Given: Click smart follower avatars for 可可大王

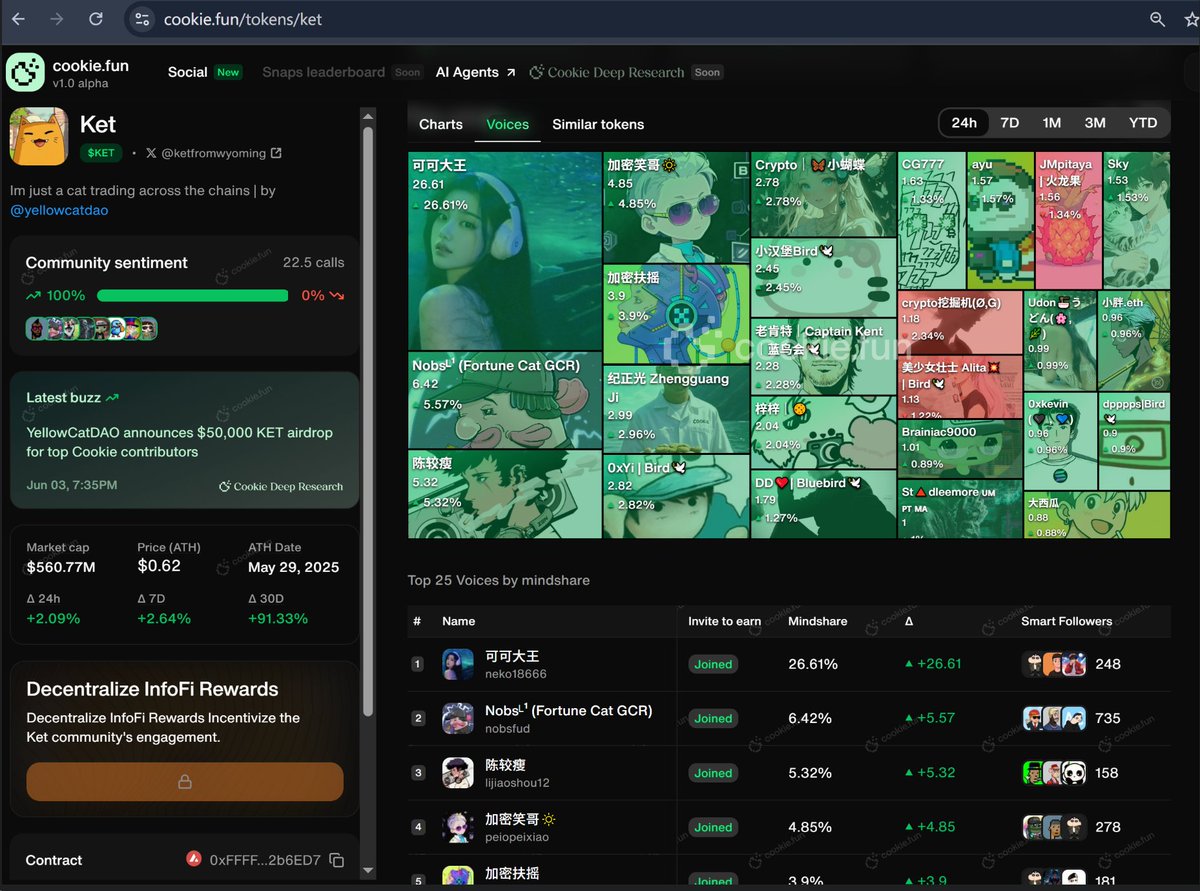Looking at the screenshot, I should pos(1054,664).
